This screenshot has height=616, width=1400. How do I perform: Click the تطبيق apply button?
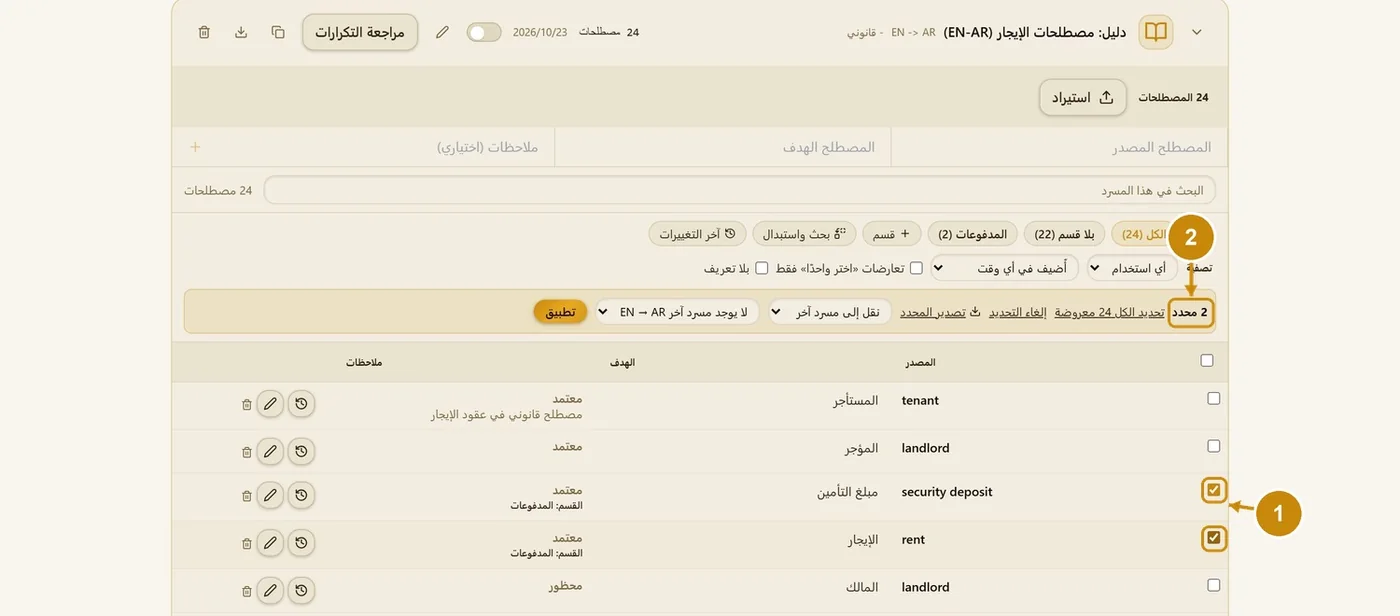click(560, 312)
